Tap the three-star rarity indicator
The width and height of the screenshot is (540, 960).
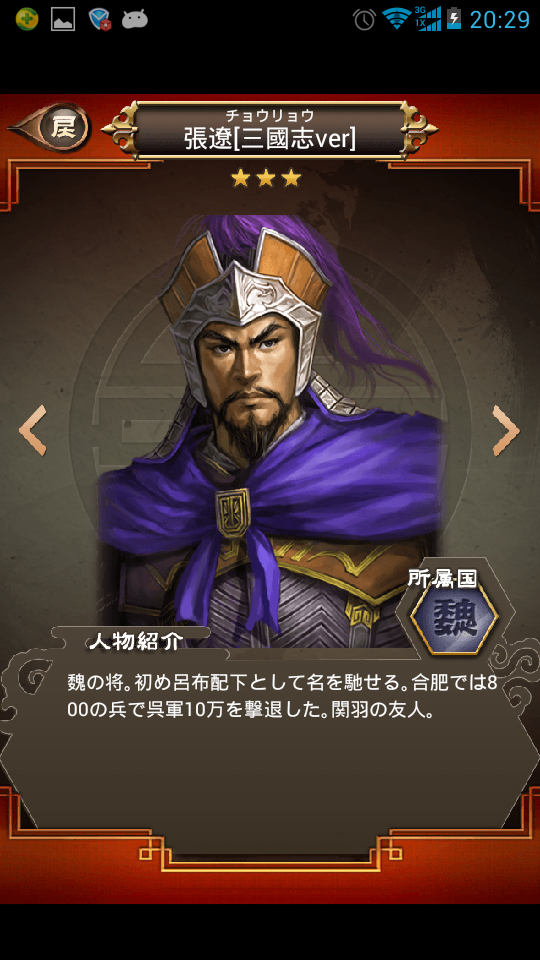[266, 178]
